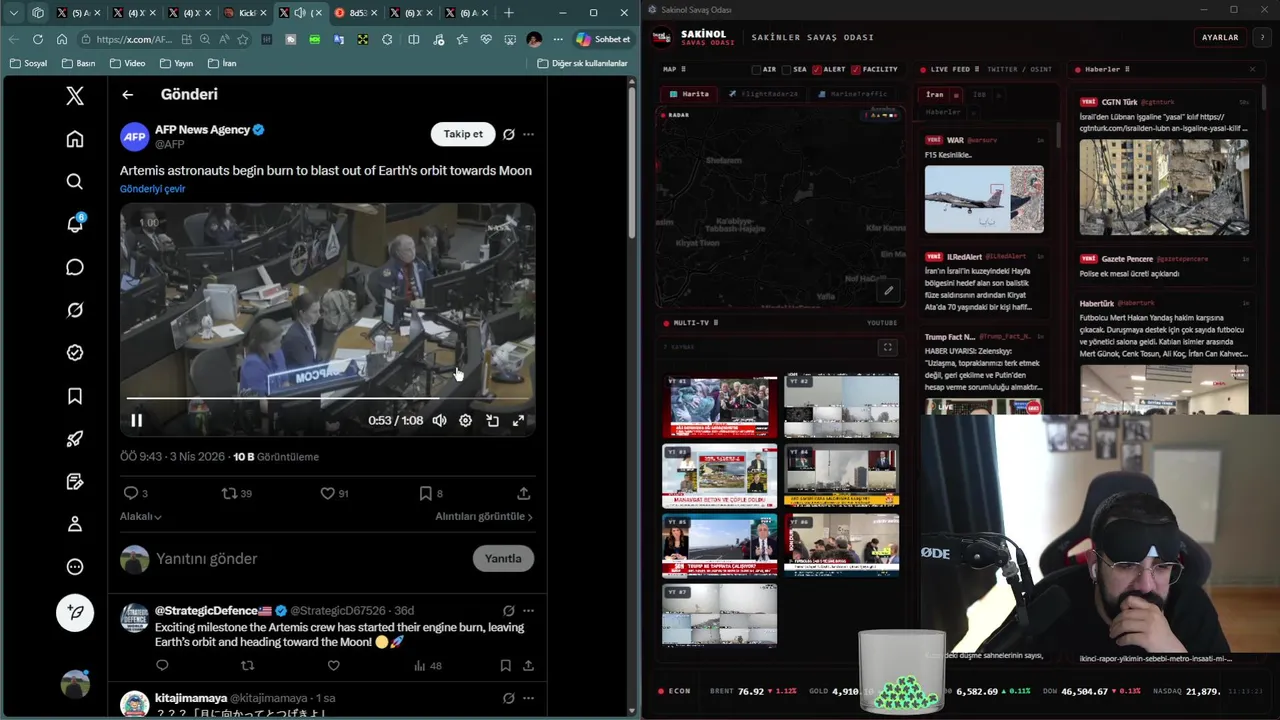Viewport: 1280px width, 720px height.
Task: Expand the Alakalı relevance dropdown
Action: (x=141, y=516)
